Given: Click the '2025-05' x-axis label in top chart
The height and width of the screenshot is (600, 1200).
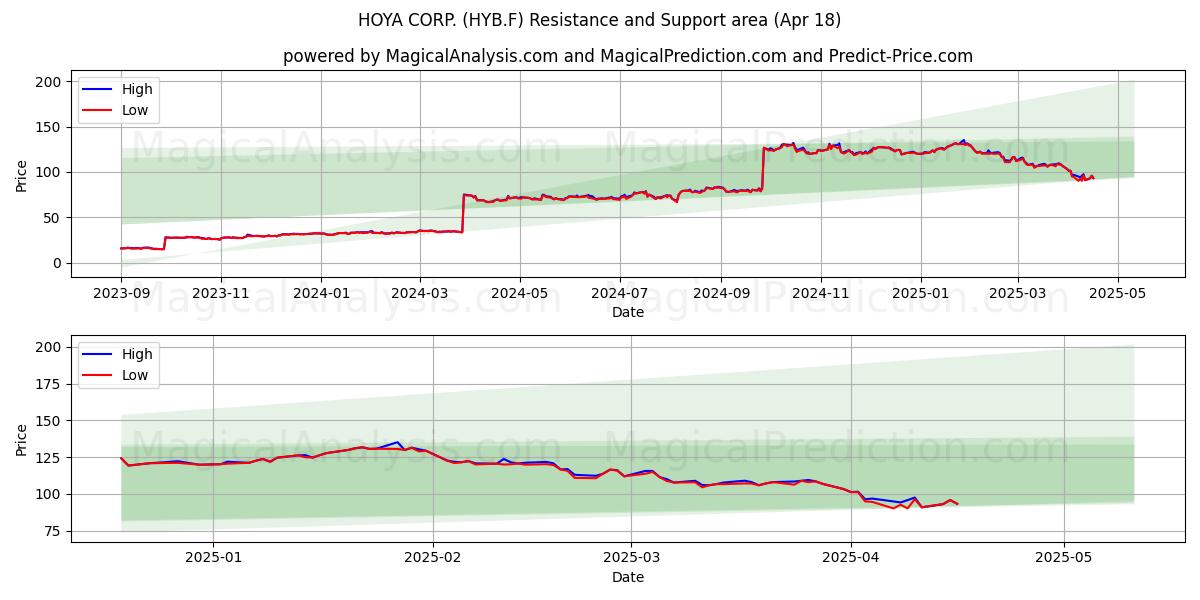Looking at the screenshot, I should coord(1118,295).
